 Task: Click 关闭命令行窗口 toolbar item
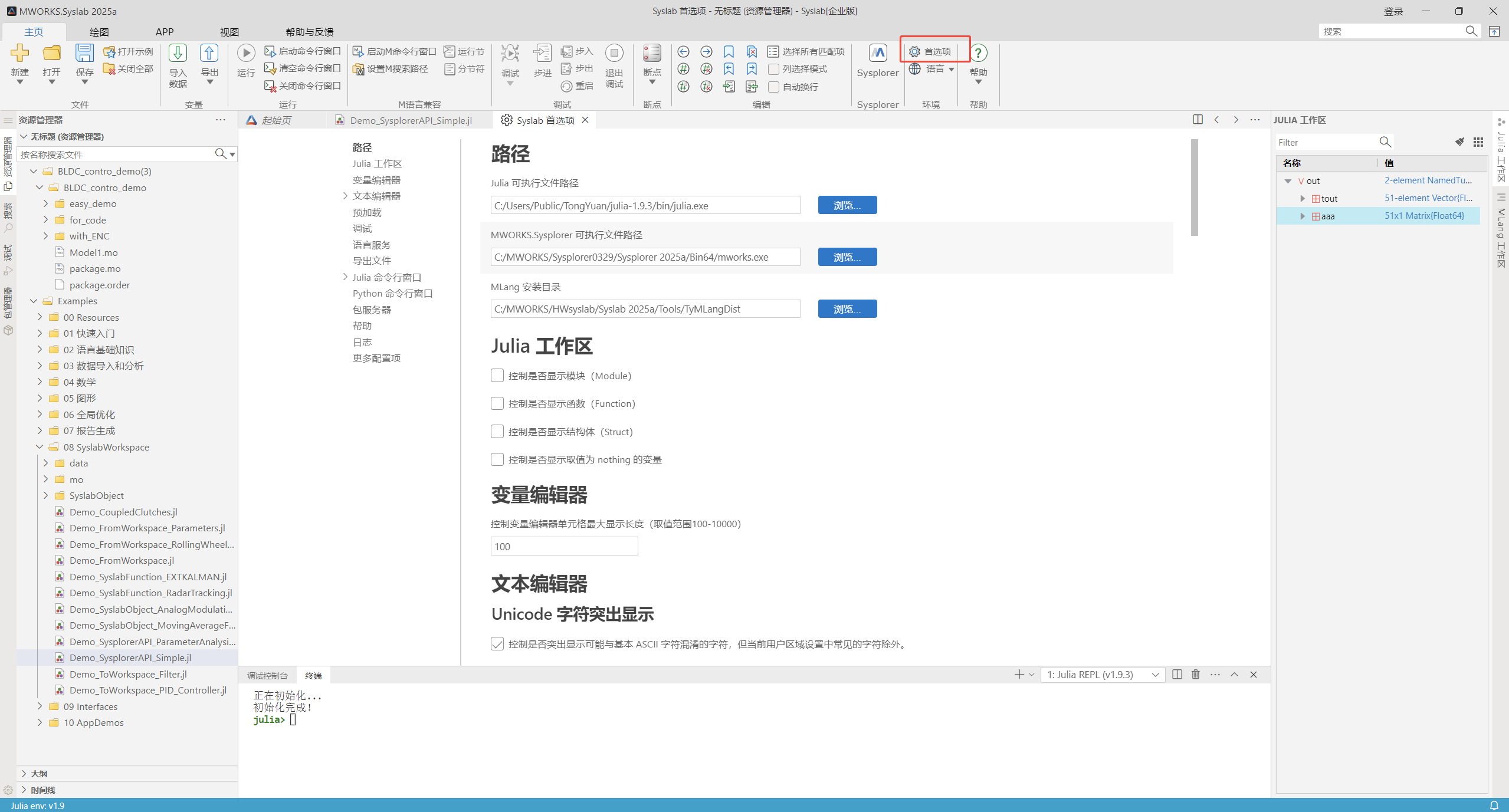[303, 86]
